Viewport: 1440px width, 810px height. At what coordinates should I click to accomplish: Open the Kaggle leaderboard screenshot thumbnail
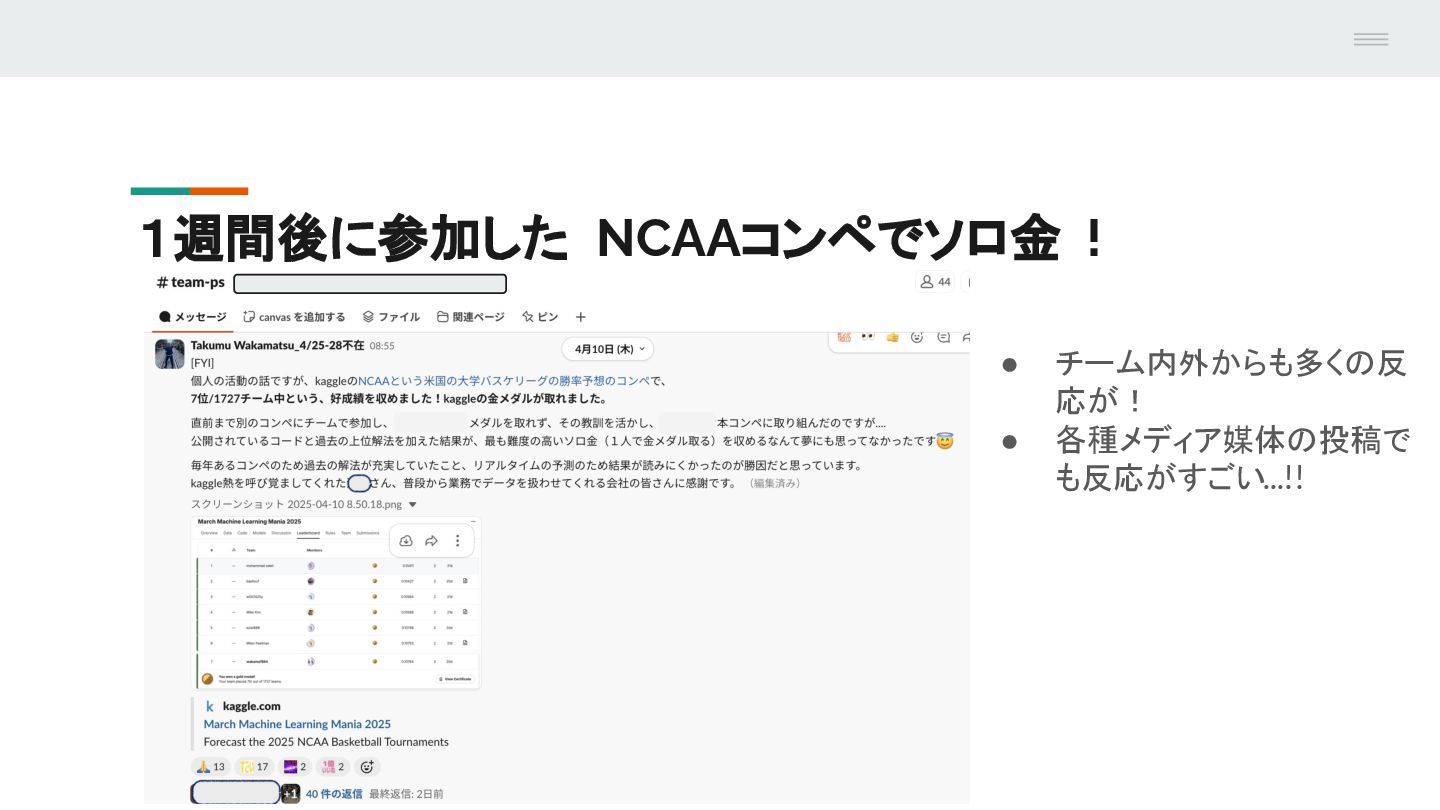[337, 603]
